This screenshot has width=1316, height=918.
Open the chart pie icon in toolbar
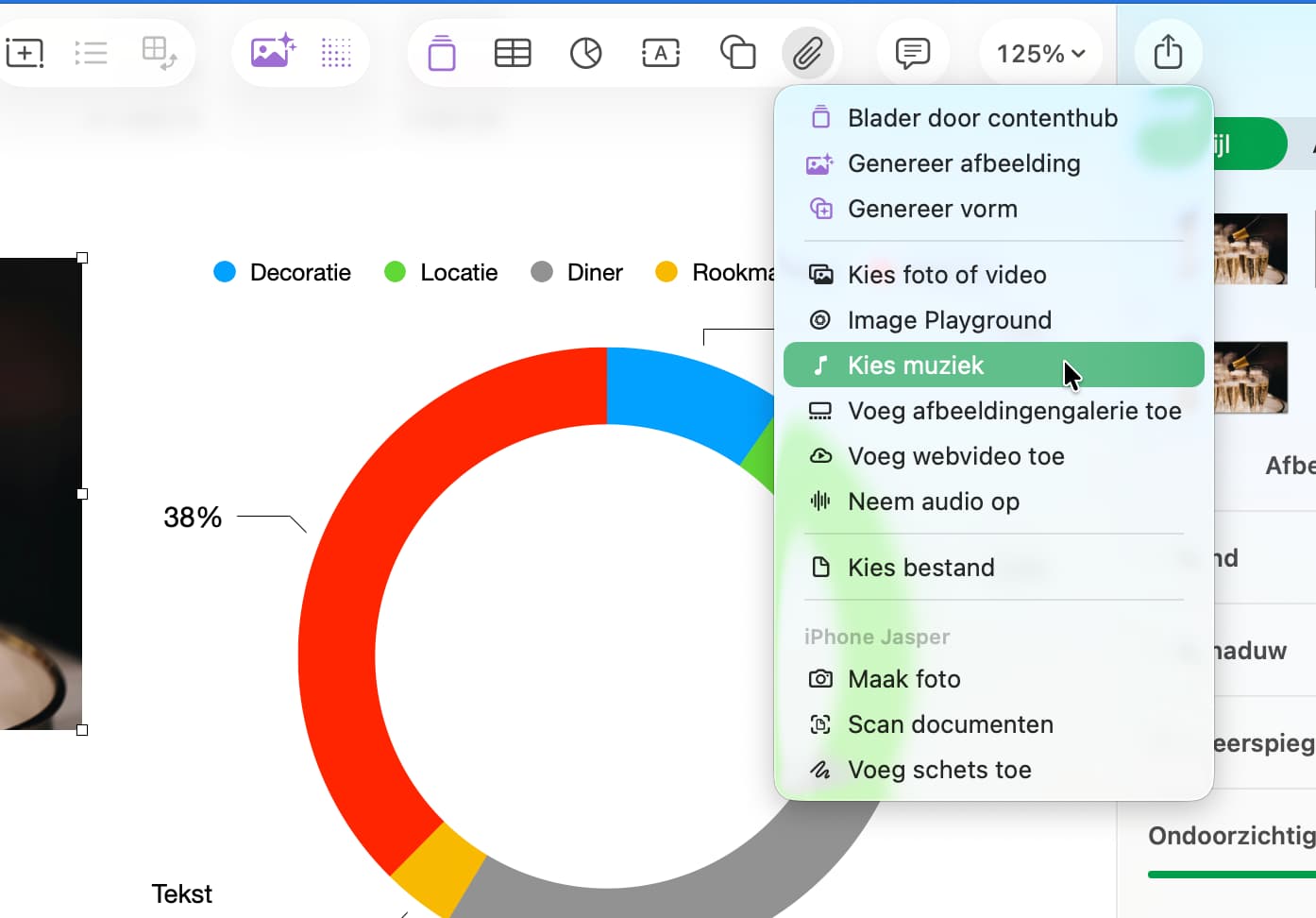pyautogui.click(x=585, y=53)
